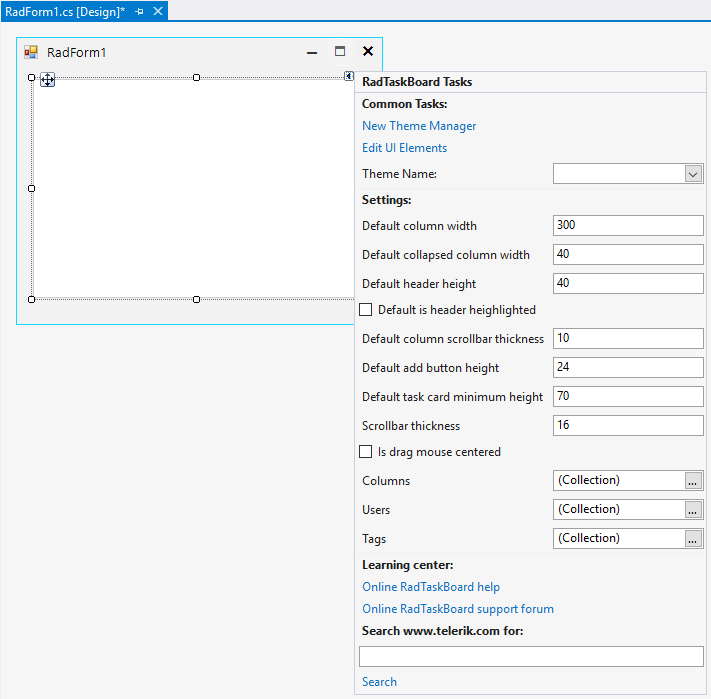Maximize the RadForm1 form window

[340, 51]
